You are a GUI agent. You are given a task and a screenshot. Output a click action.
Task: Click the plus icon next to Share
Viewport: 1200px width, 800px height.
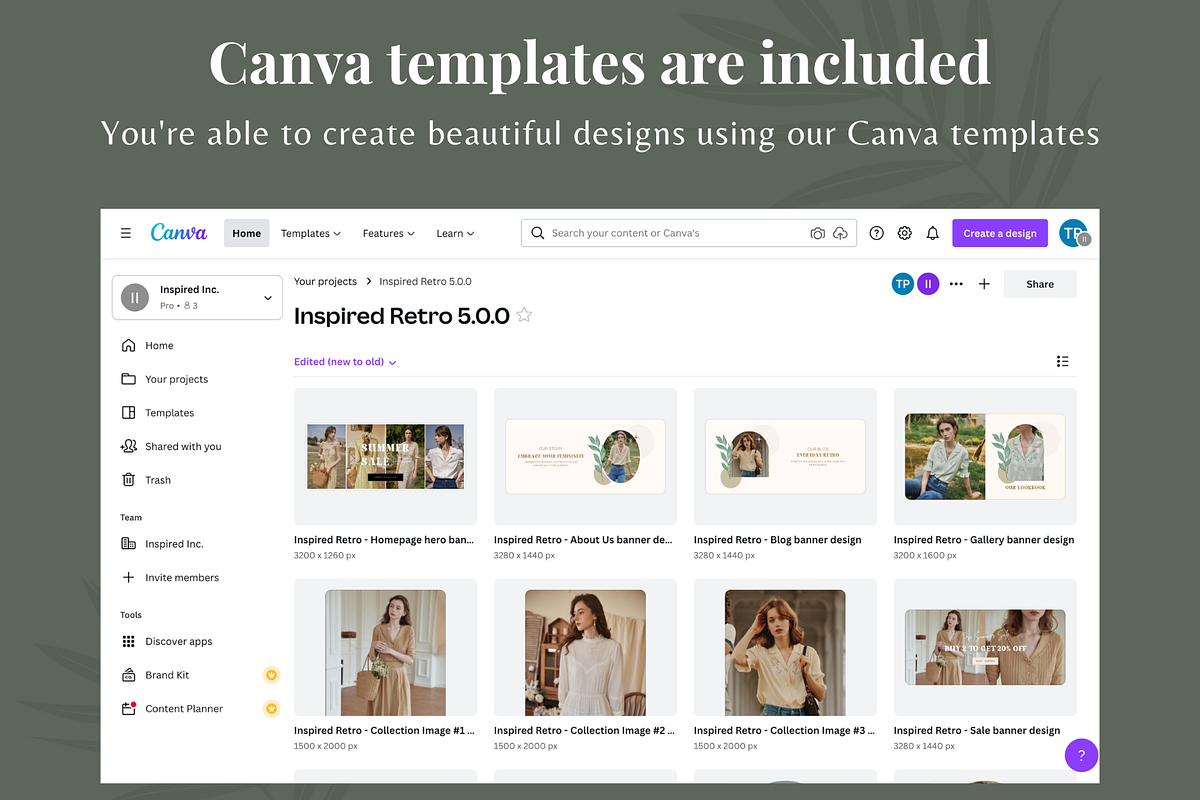(984, 284)
